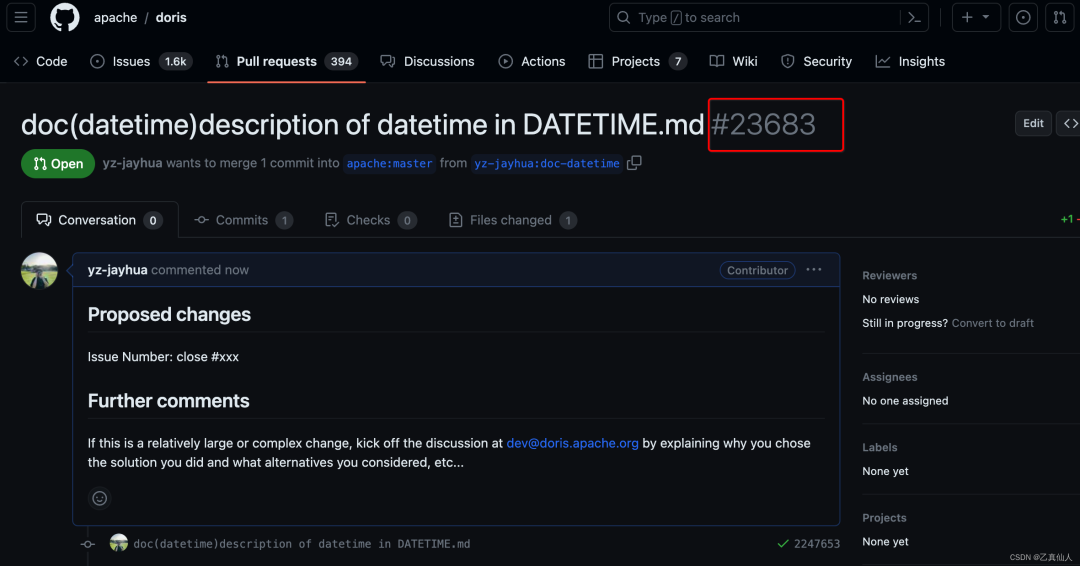1080x566 pixels.
Task: Select the Files changed tab
Action: pos(512,220)
